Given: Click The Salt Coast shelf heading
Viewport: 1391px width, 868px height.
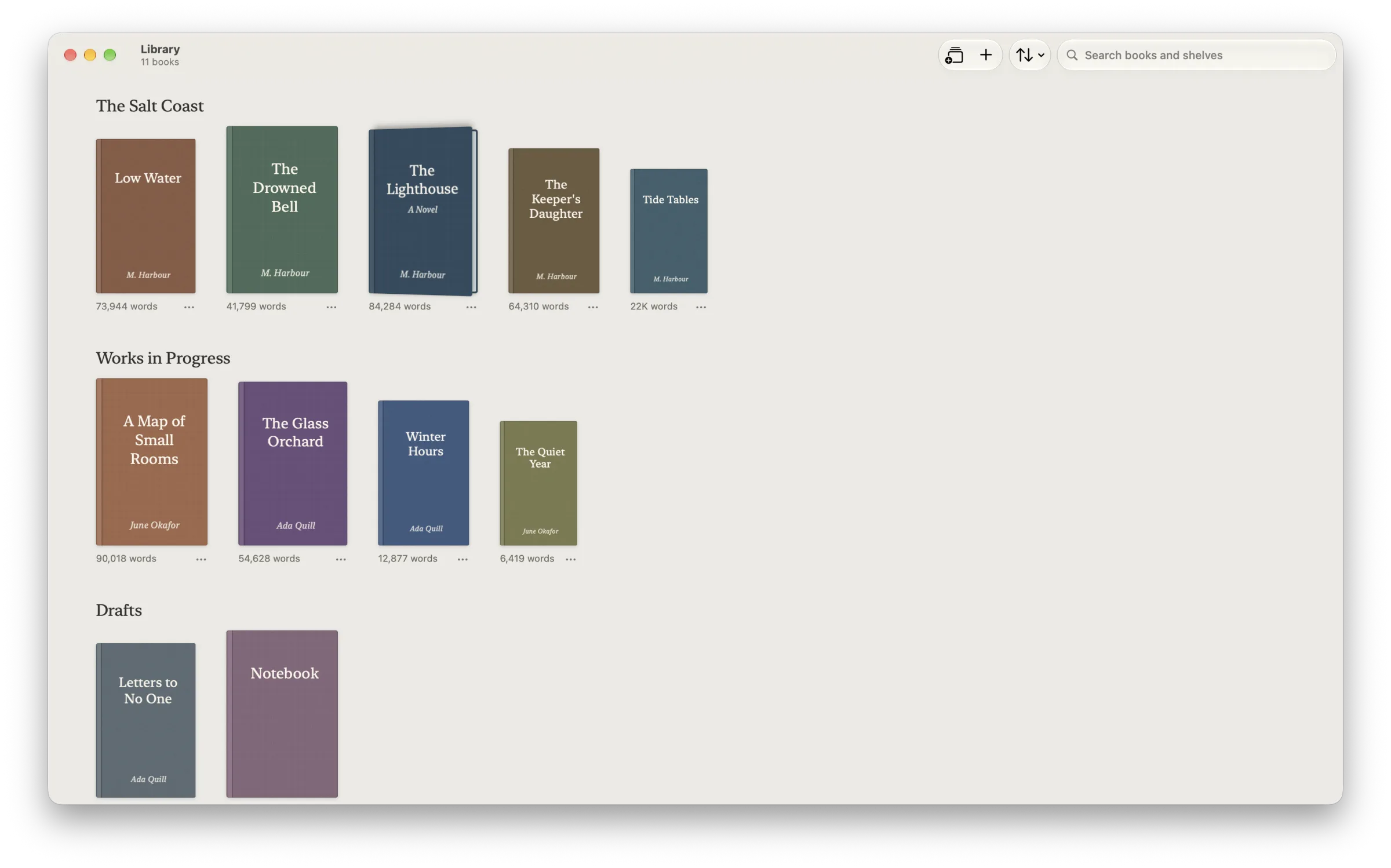Looking at the screenshot, I should [x=150, y=106].
